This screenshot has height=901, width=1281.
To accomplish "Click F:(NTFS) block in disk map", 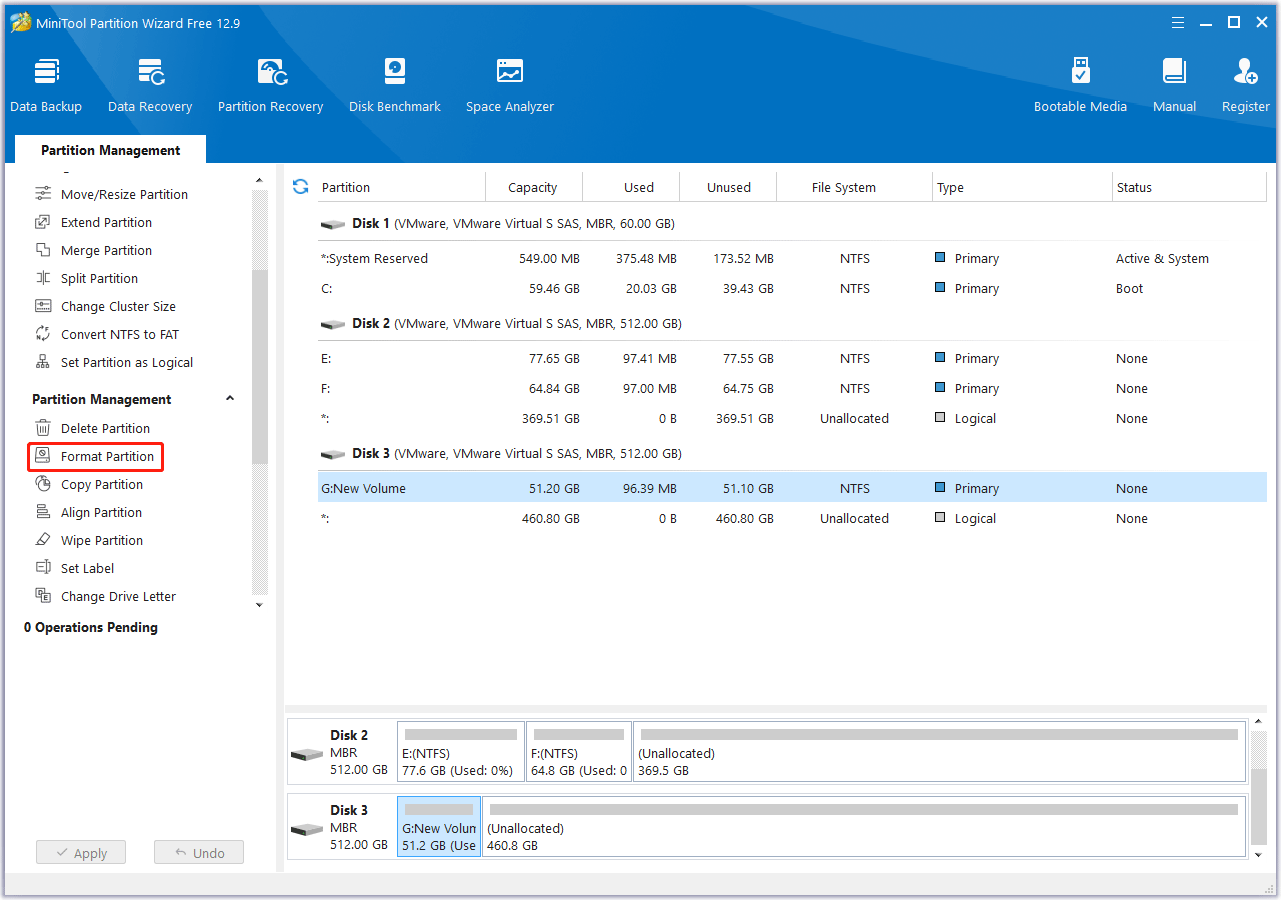I will coord(579,752).
